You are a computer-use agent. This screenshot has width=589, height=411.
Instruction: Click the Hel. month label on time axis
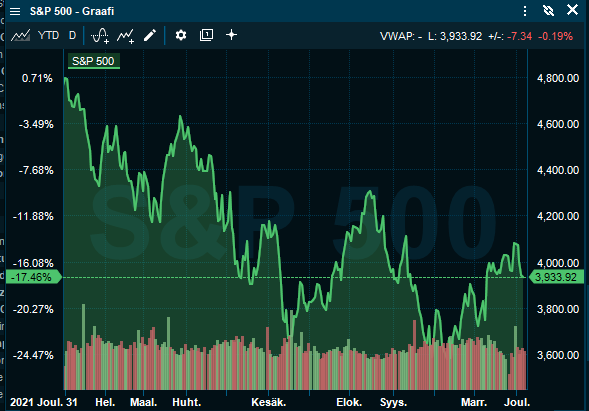click(x=105, y=402)
